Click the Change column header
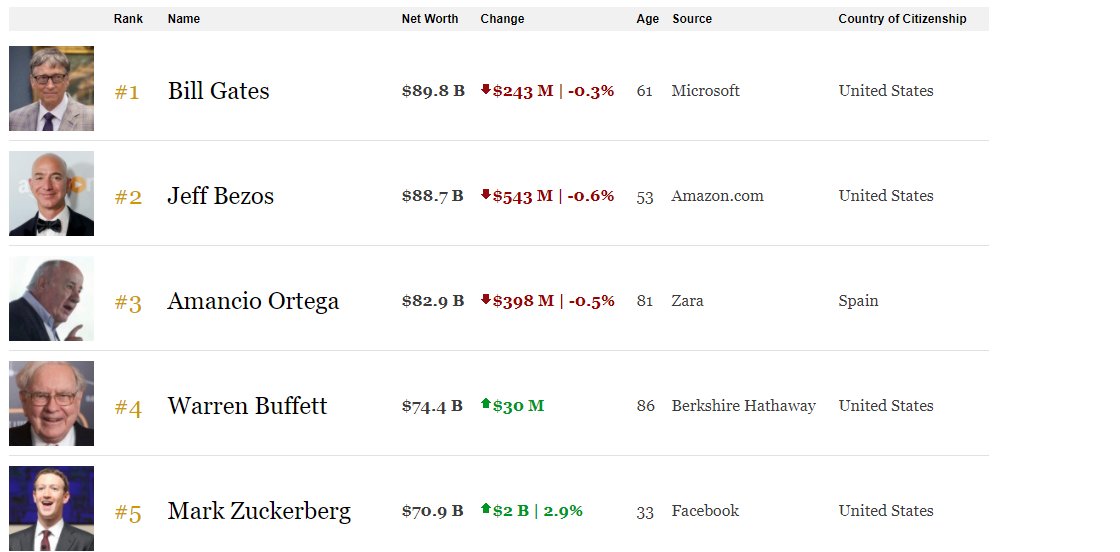Screen dimensions: 1120x552 tap(502, 19)
